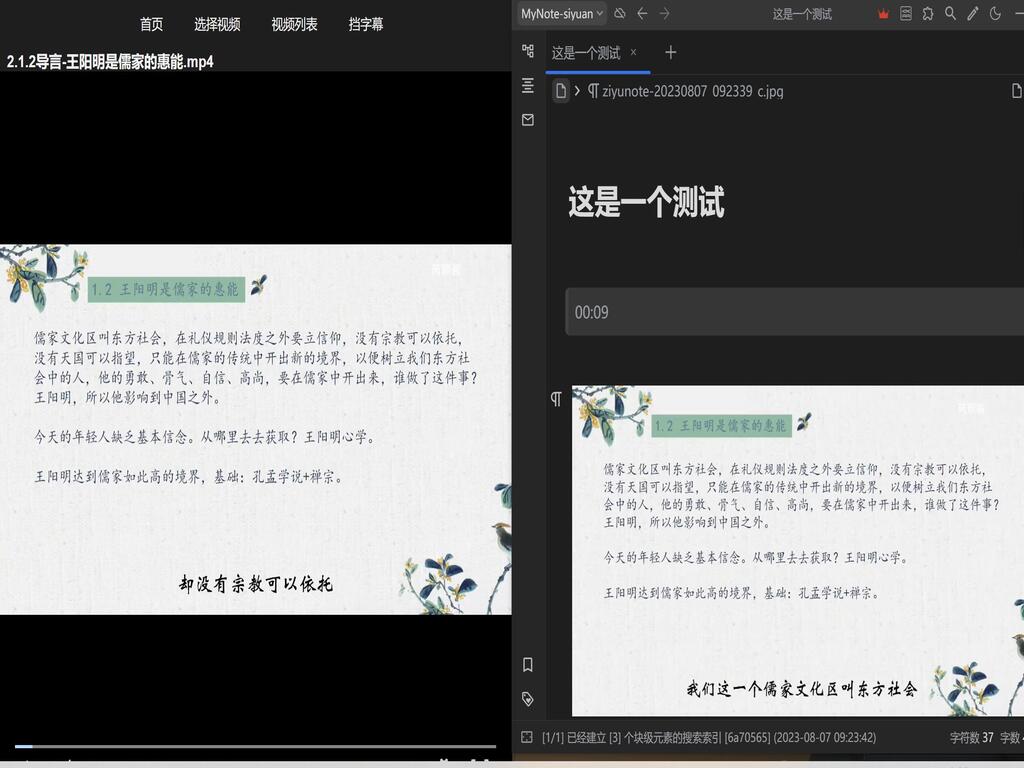Open the outline panel icon
The height and width of the screenshot is (768, 1024).
click(528, 87)
